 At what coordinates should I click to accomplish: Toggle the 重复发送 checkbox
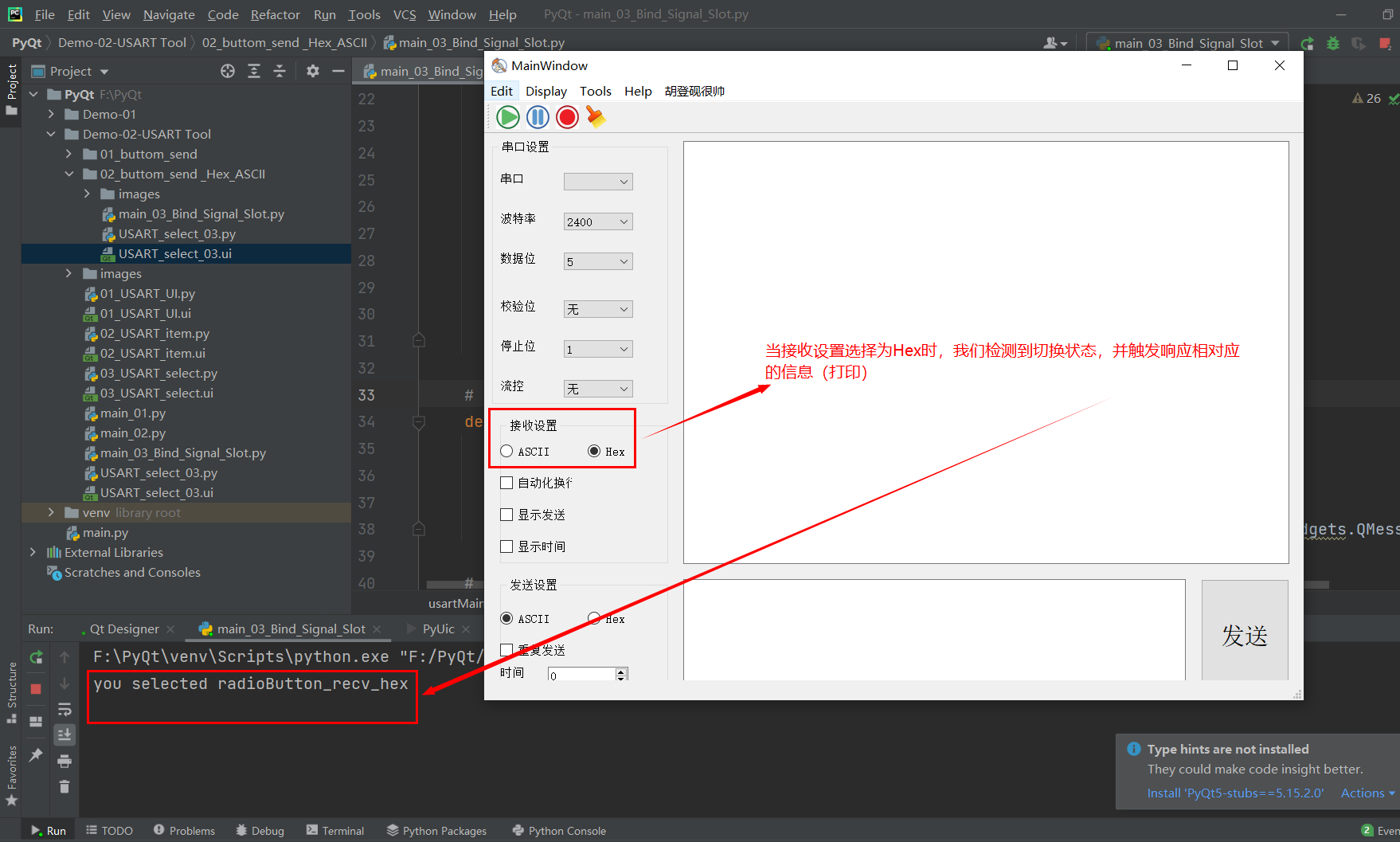(533, 650)
